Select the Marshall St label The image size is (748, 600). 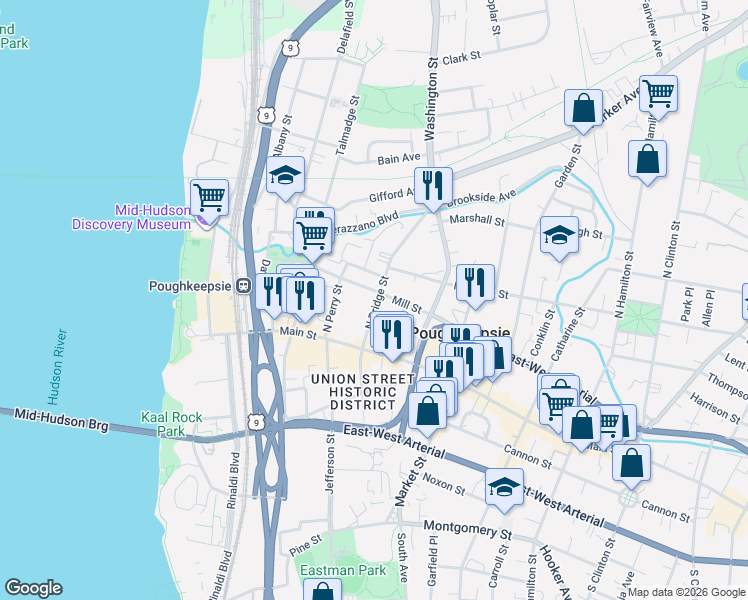coord(477,220)
